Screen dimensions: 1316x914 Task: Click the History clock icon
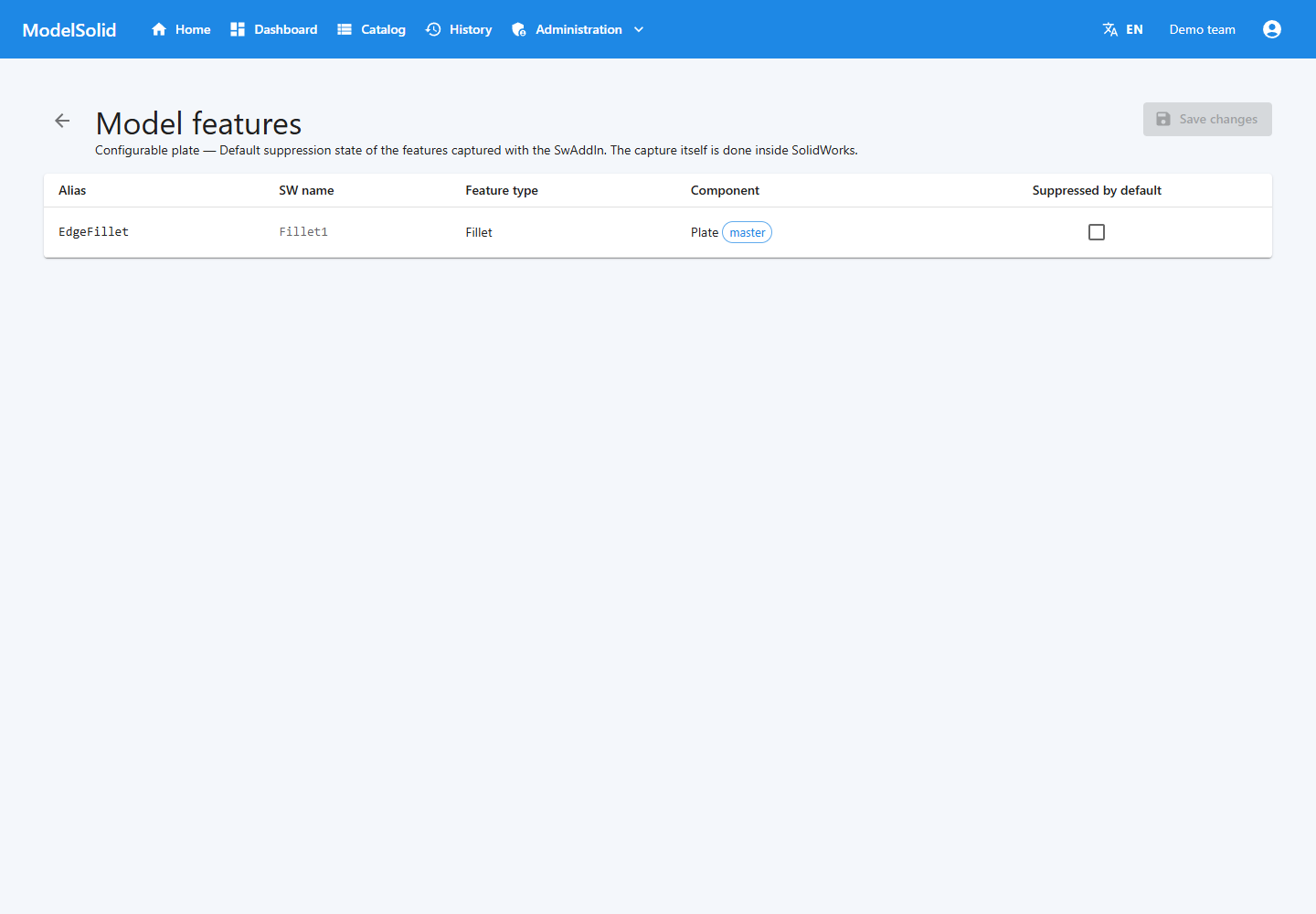433,29
